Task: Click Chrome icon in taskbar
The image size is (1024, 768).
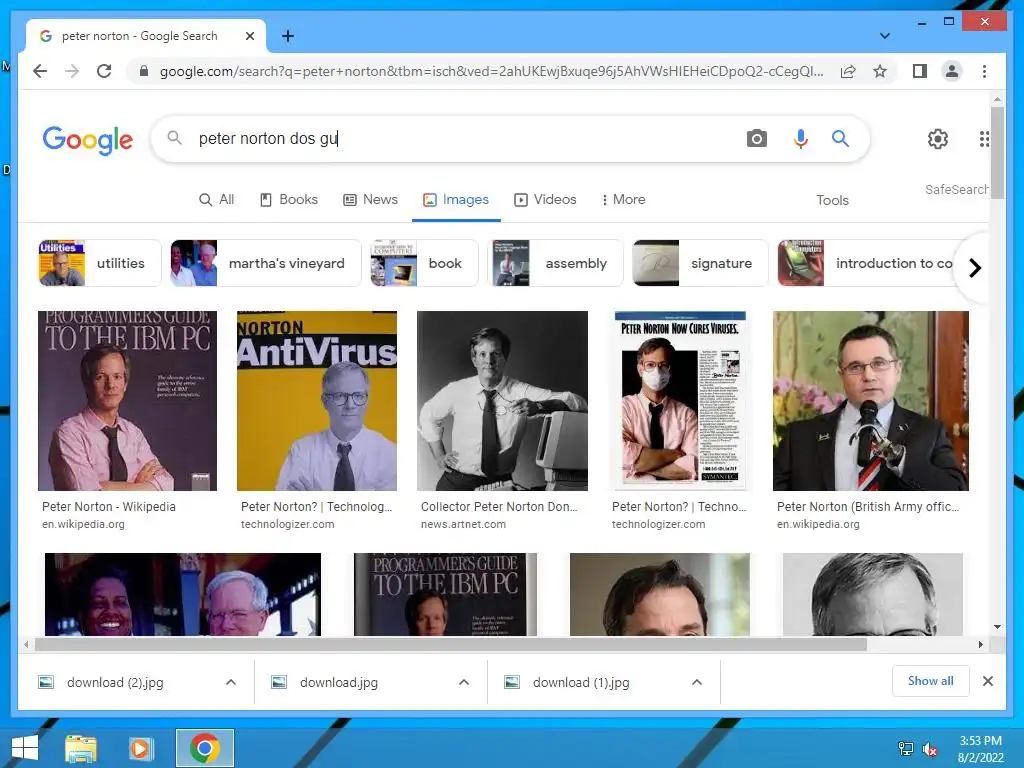Action: pos(204,748)
